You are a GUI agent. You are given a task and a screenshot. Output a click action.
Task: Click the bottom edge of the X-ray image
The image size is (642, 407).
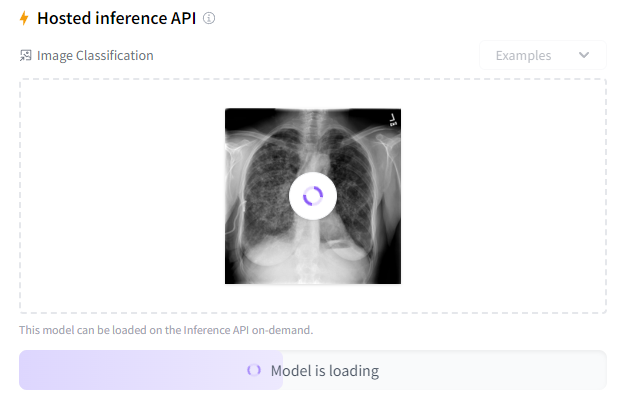tap(313, 281)
